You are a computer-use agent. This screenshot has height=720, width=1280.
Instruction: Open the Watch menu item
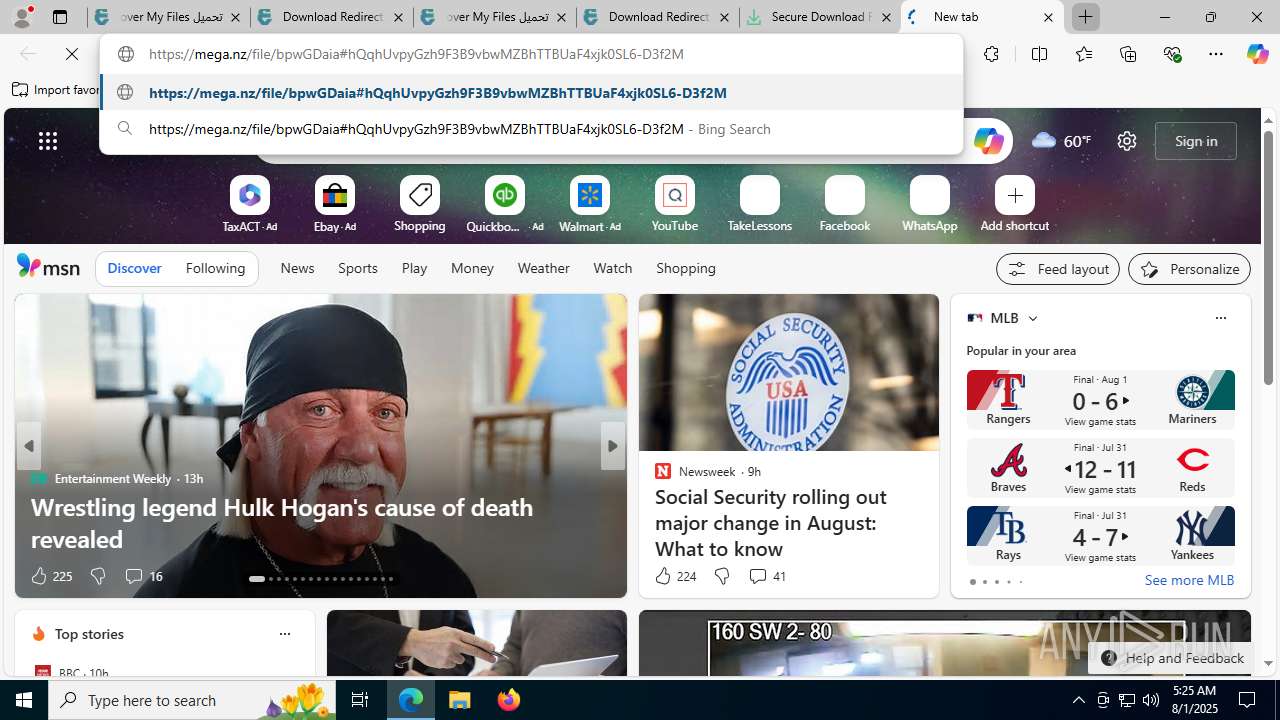[613, 268]
